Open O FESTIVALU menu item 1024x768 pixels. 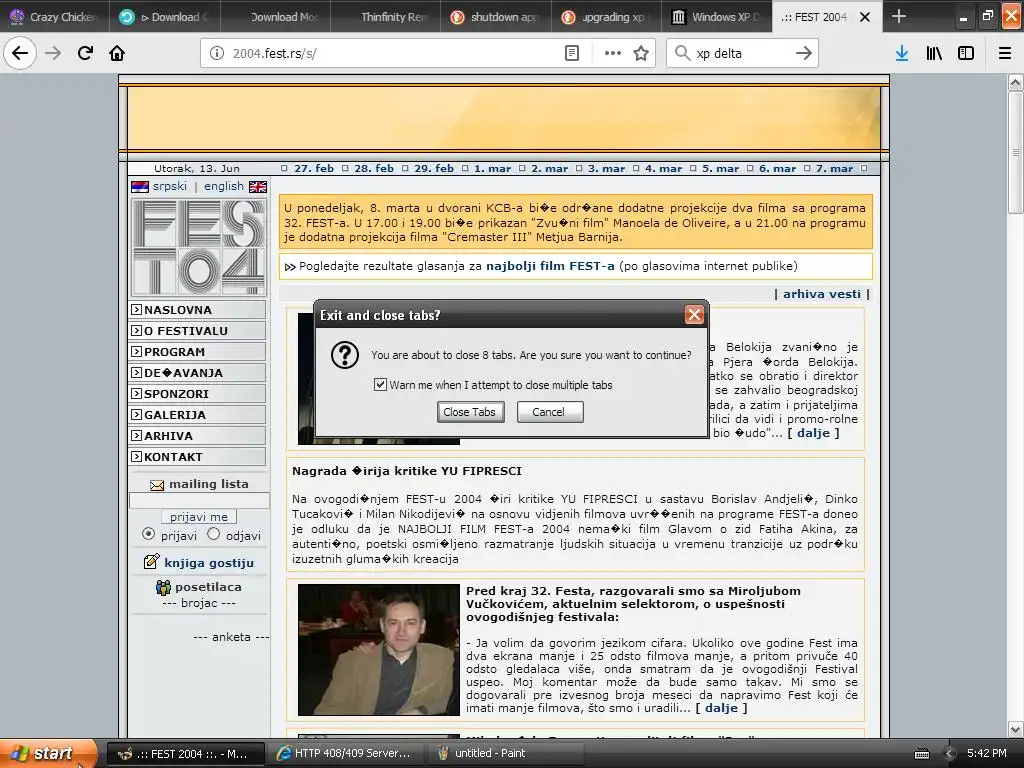click(197, 330)
